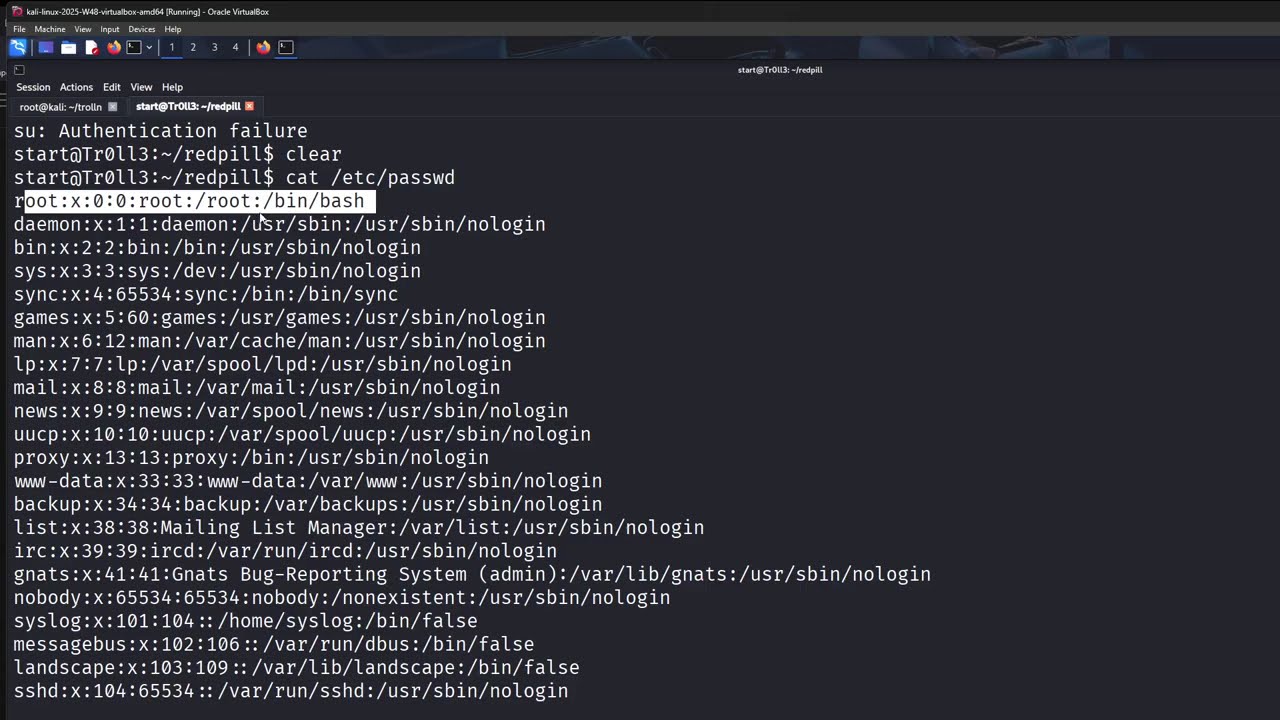Screen dimensions: 1280x720
Task: Click the 'su: Authentication failure' line
Action: [160, 131]
